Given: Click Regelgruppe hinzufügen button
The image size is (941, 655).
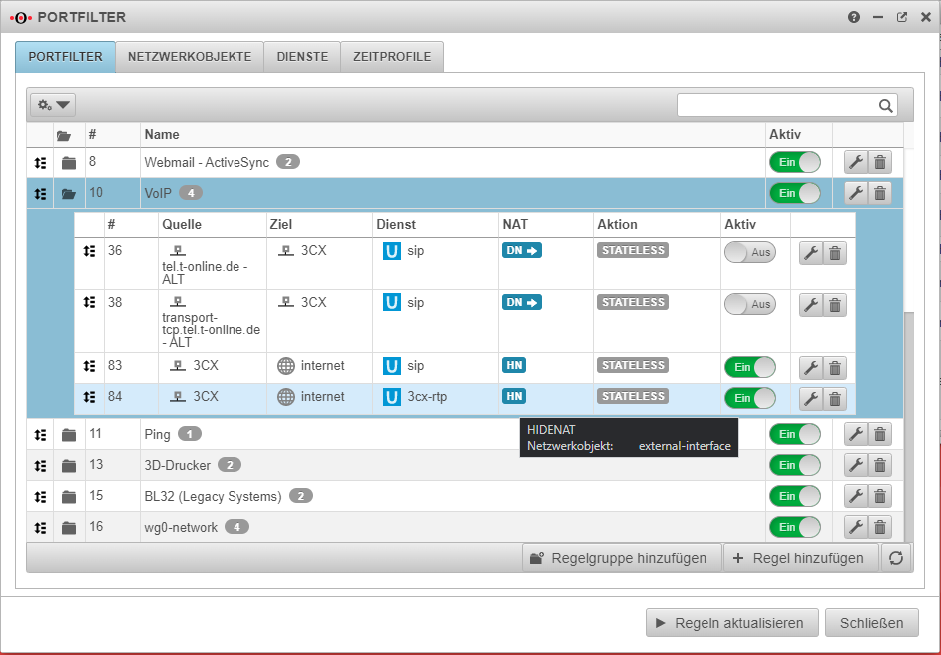Looking at the screenshot, I should (621, 558).
